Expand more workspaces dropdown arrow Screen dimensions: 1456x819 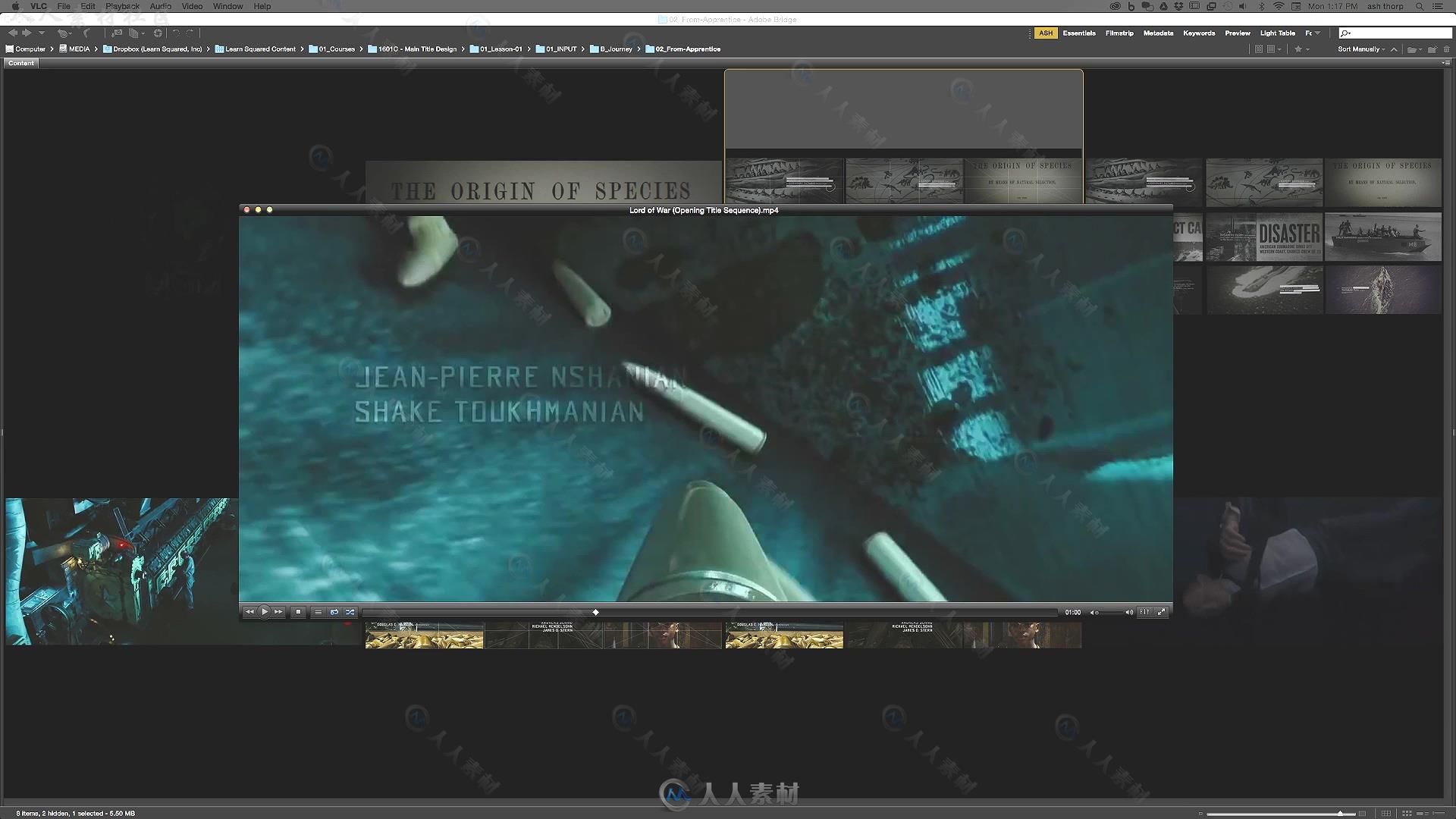(x=1317, y=33)
